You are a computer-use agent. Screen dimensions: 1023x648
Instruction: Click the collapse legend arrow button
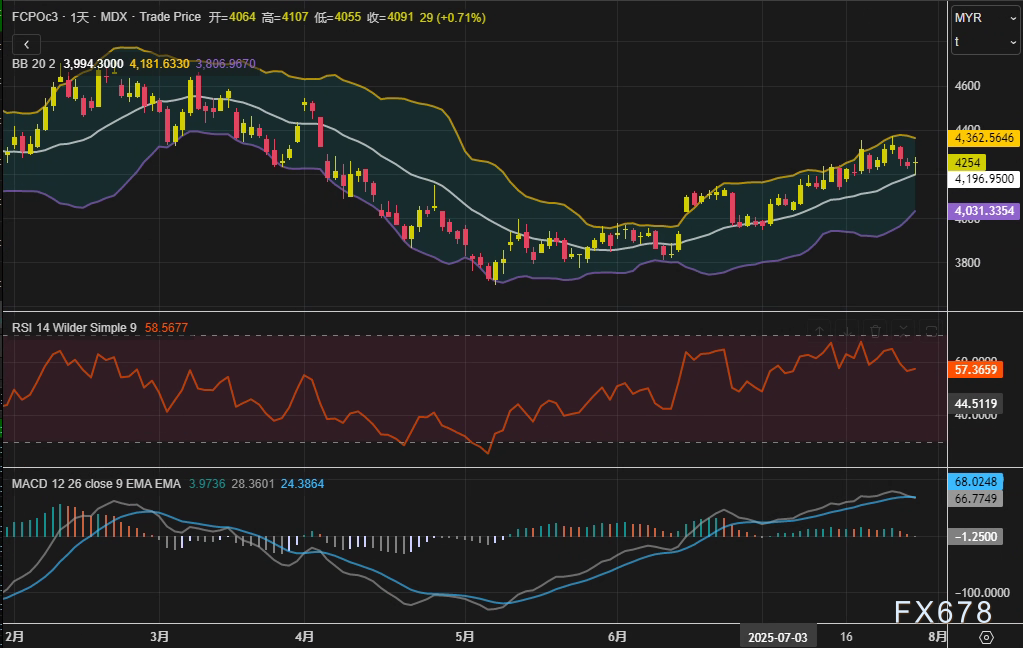(26, 44)
